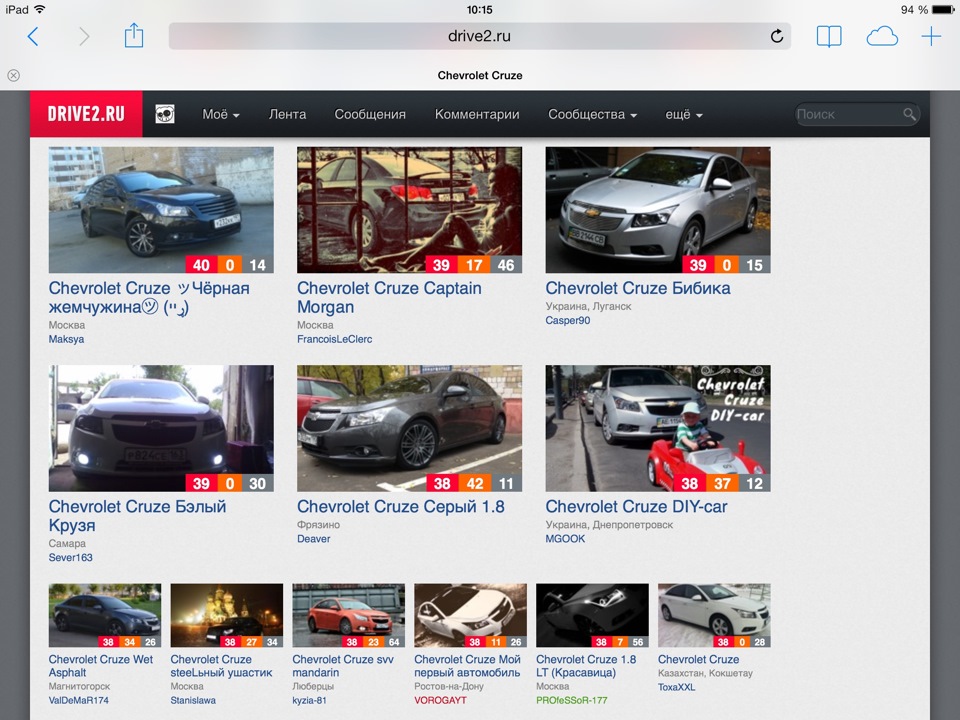Open Chevrolet Cruze Серый 1.8 title link

pos(401,506)
